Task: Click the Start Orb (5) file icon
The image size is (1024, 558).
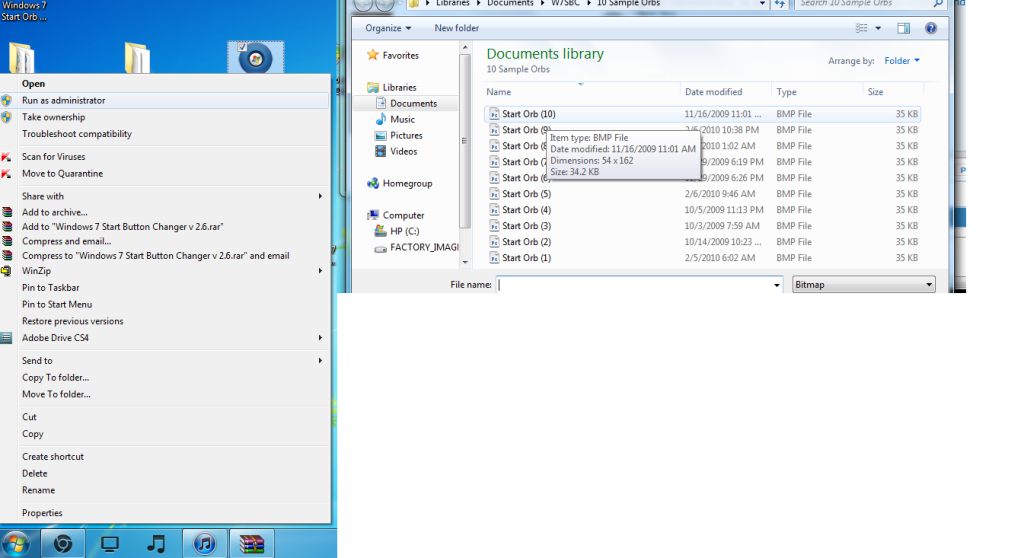Action: 494,193
